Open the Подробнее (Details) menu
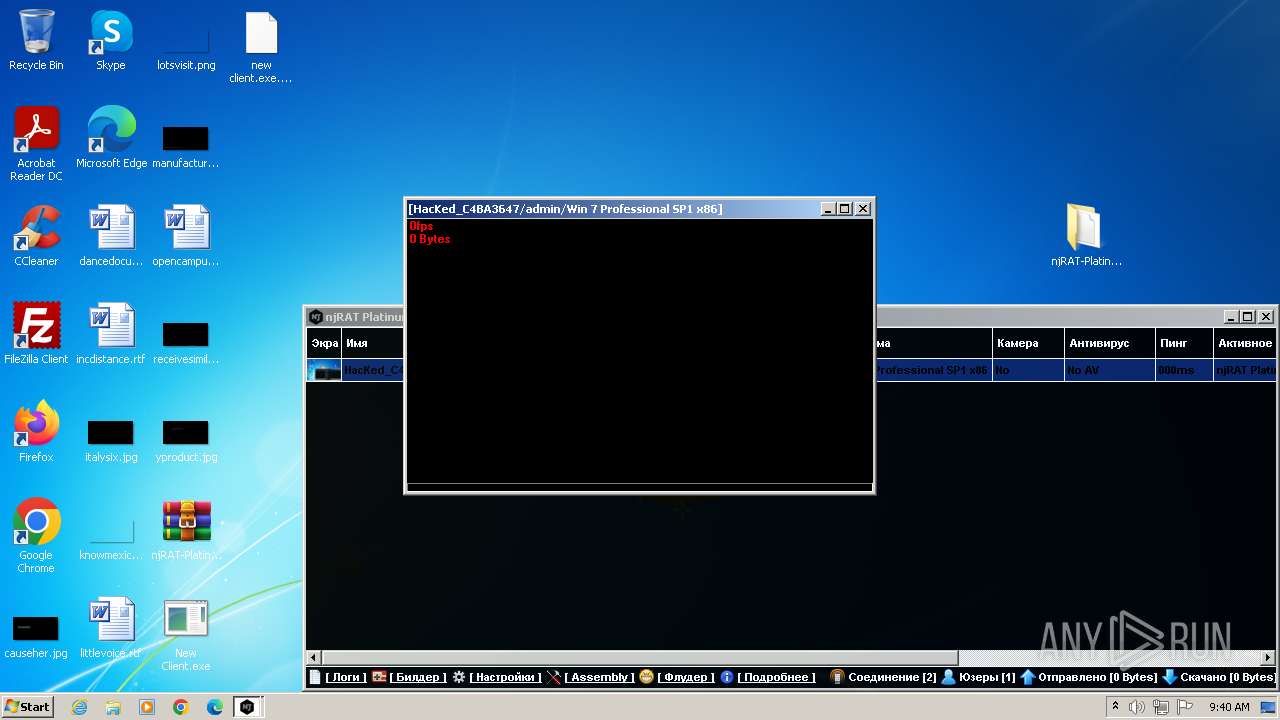 (x=777, y=677)
